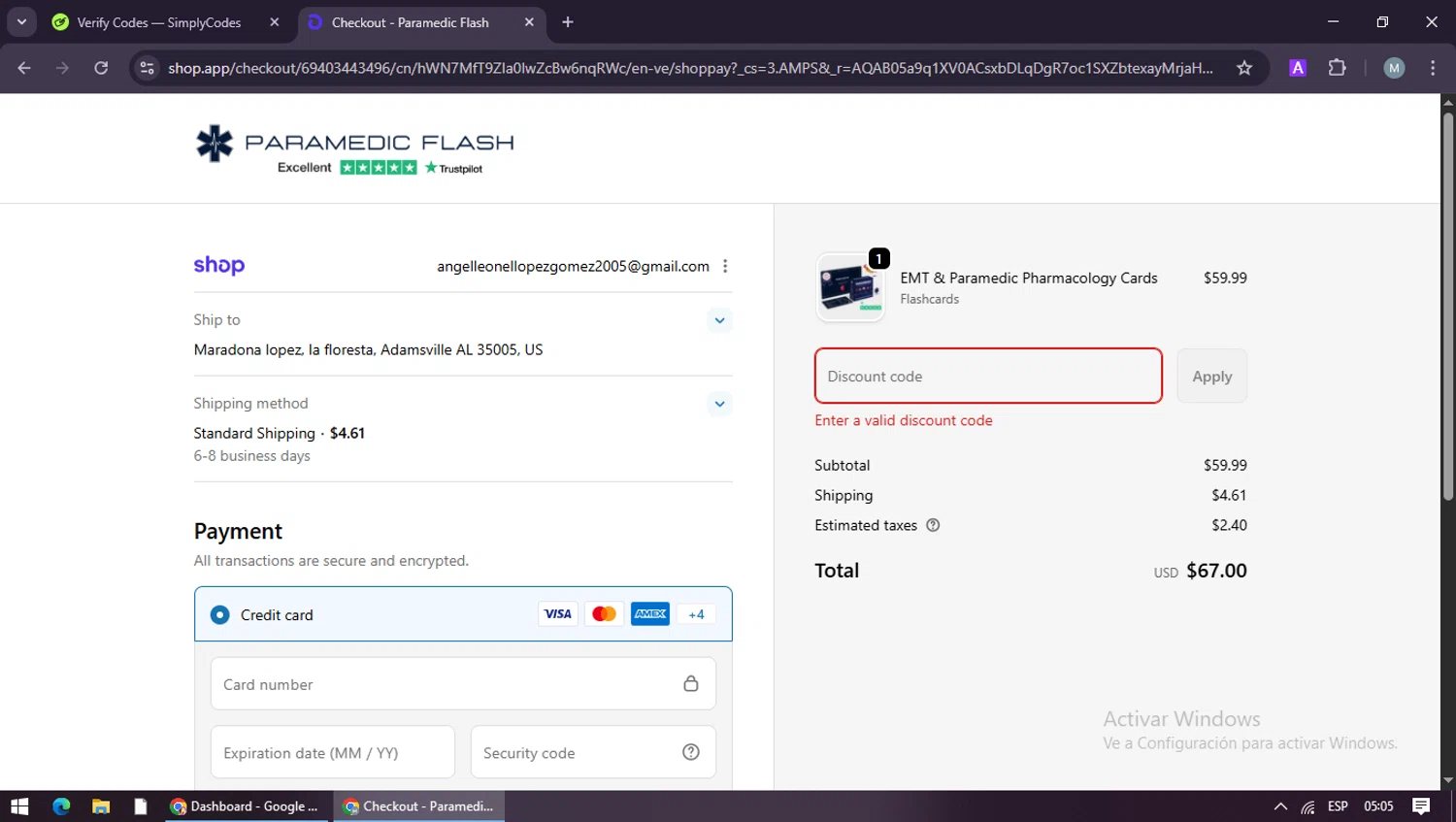The image size is (1456, 822).
Task: Bookmark this page with the star icon
Action: pos(1244,68)
